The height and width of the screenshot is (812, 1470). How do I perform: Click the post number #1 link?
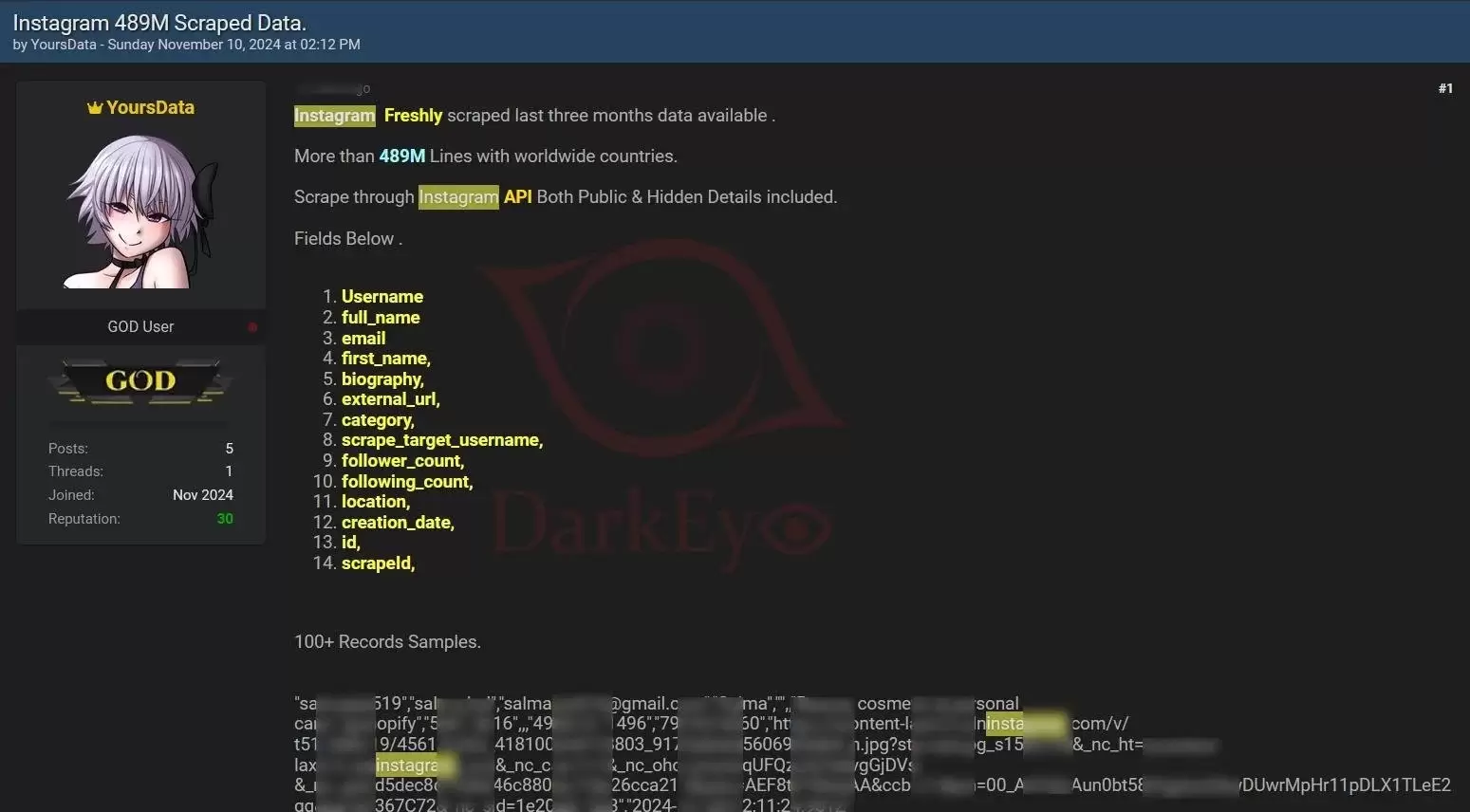(1445, 87)
